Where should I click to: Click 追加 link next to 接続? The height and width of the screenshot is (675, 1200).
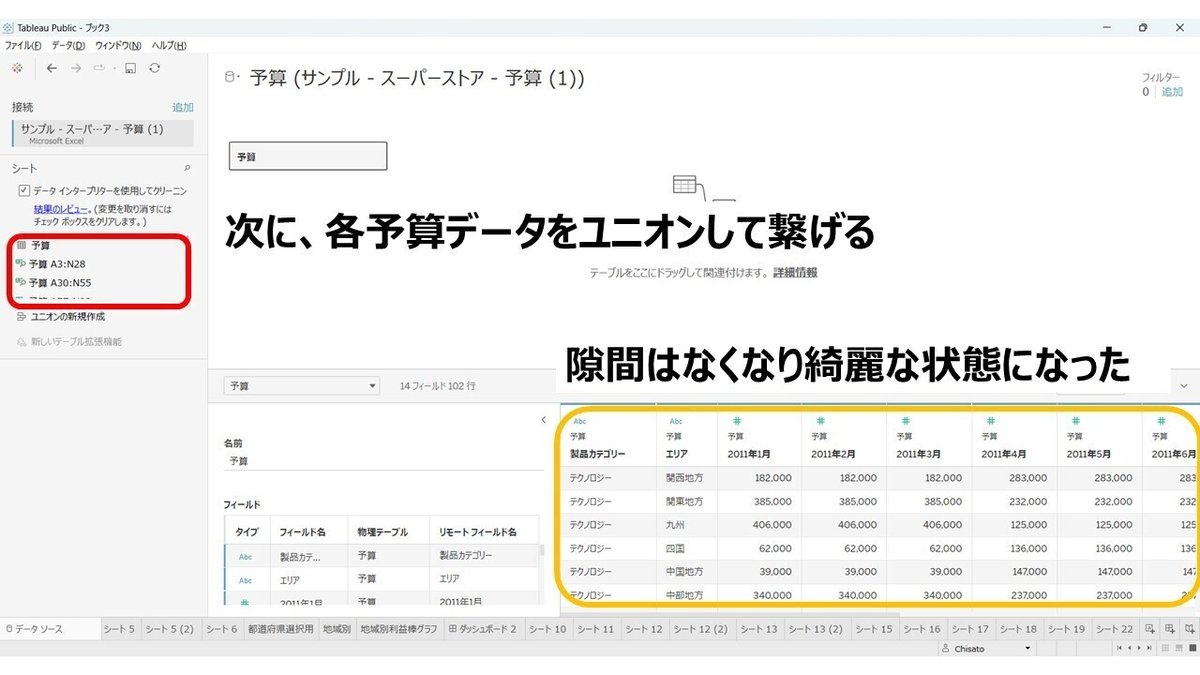(182, 107)
